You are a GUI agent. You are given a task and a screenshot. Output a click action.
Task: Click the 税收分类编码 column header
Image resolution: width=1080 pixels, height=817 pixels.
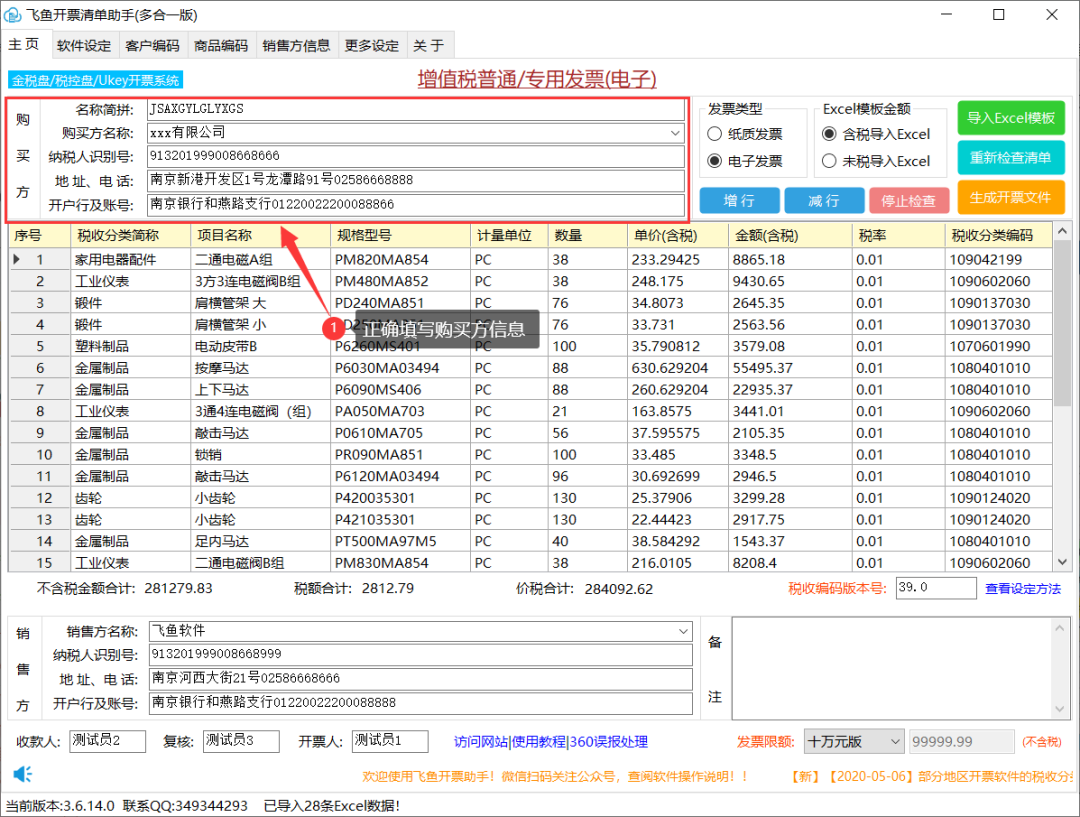pos(999,236)
